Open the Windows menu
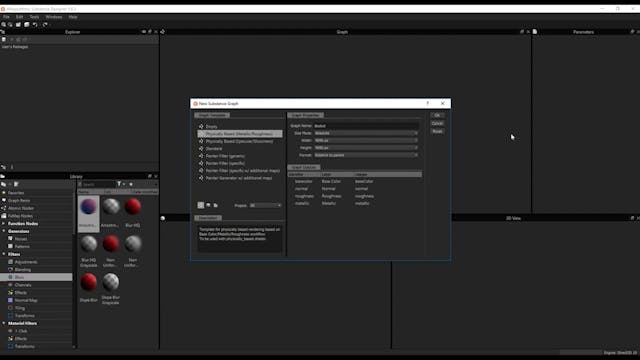 click(54, 17)
